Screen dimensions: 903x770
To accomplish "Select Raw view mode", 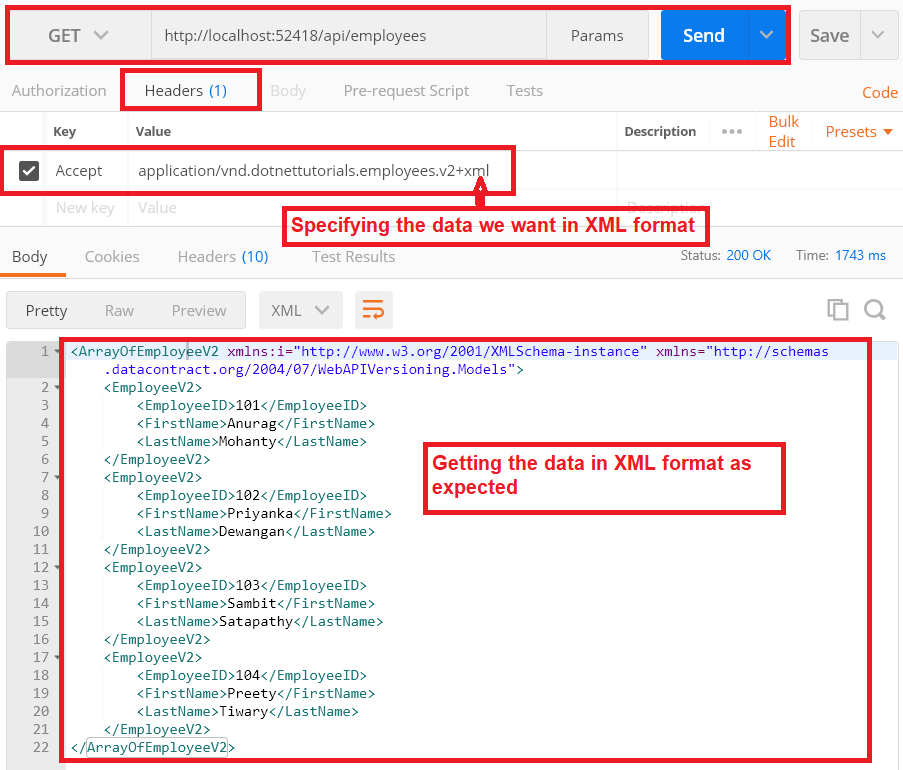I will click(x=119, y=311).
